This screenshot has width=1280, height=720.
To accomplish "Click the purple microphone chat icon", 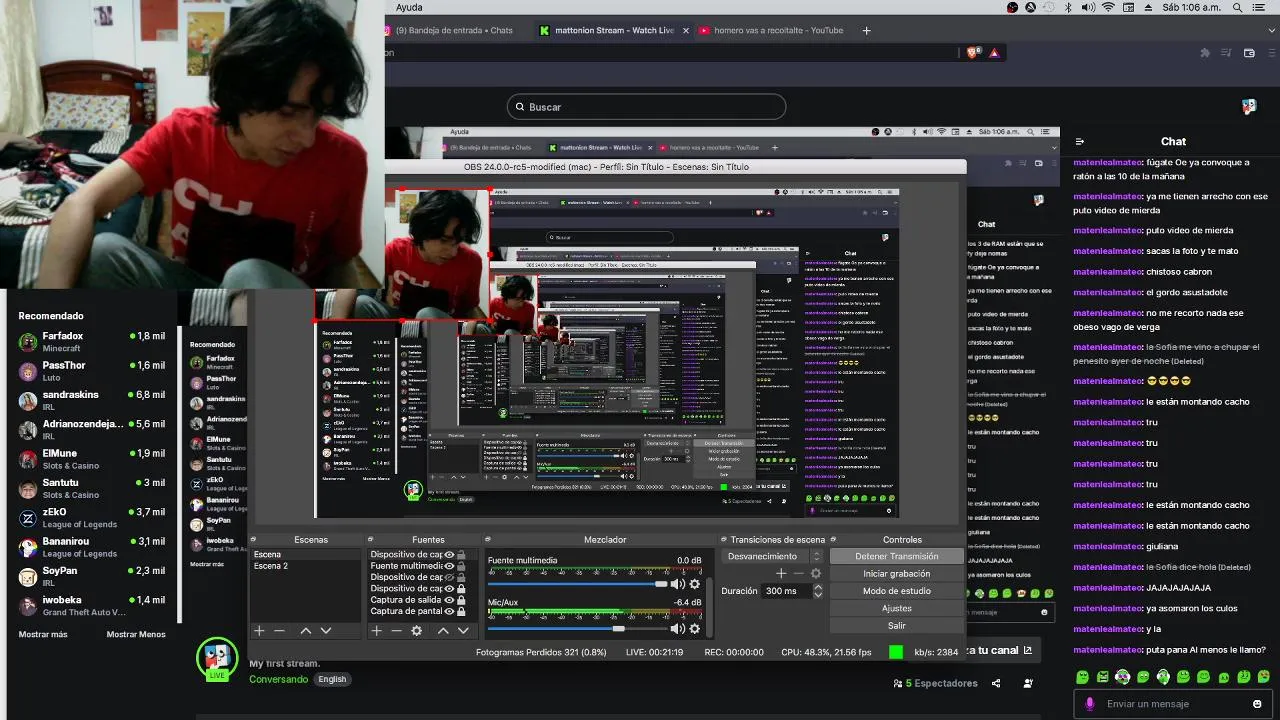I will click(1090, 704).
